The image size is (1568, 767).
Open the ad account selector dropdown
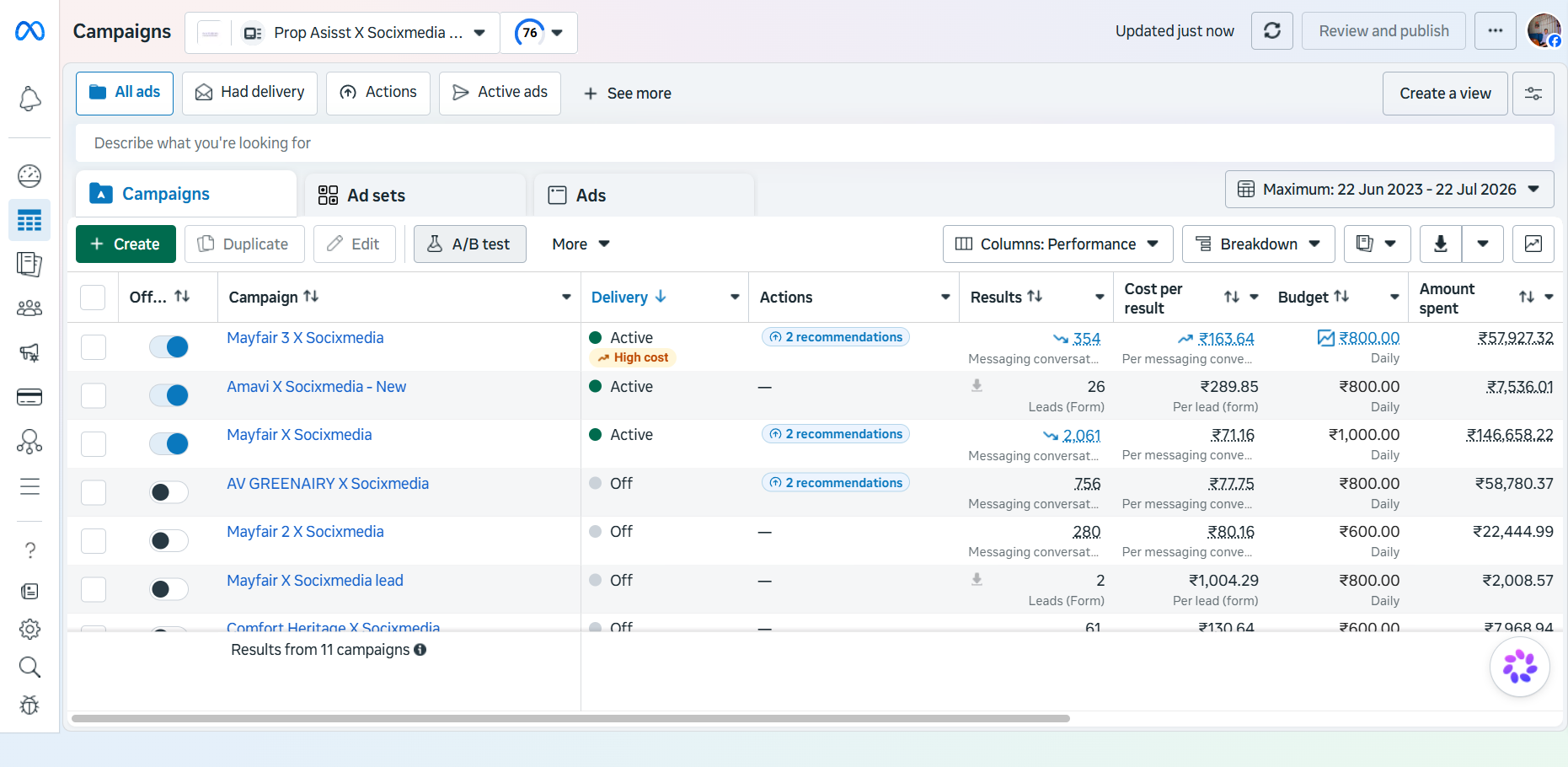(342, 33)
